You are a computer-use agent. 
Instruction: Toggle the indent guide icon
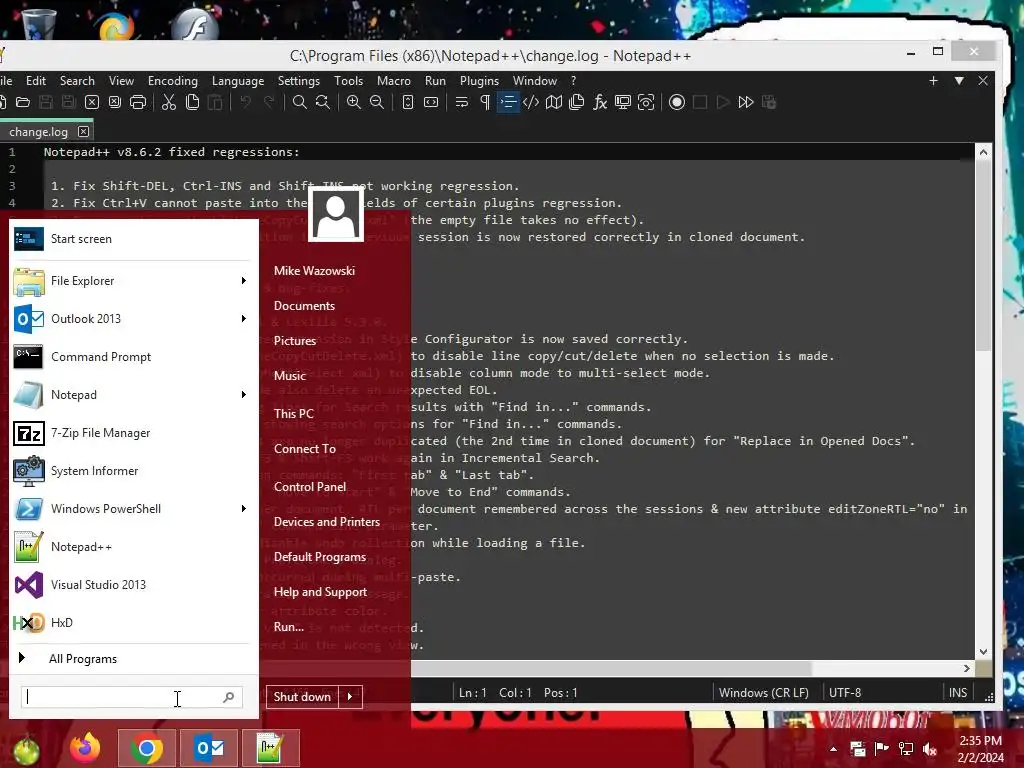tap(508, 103)
